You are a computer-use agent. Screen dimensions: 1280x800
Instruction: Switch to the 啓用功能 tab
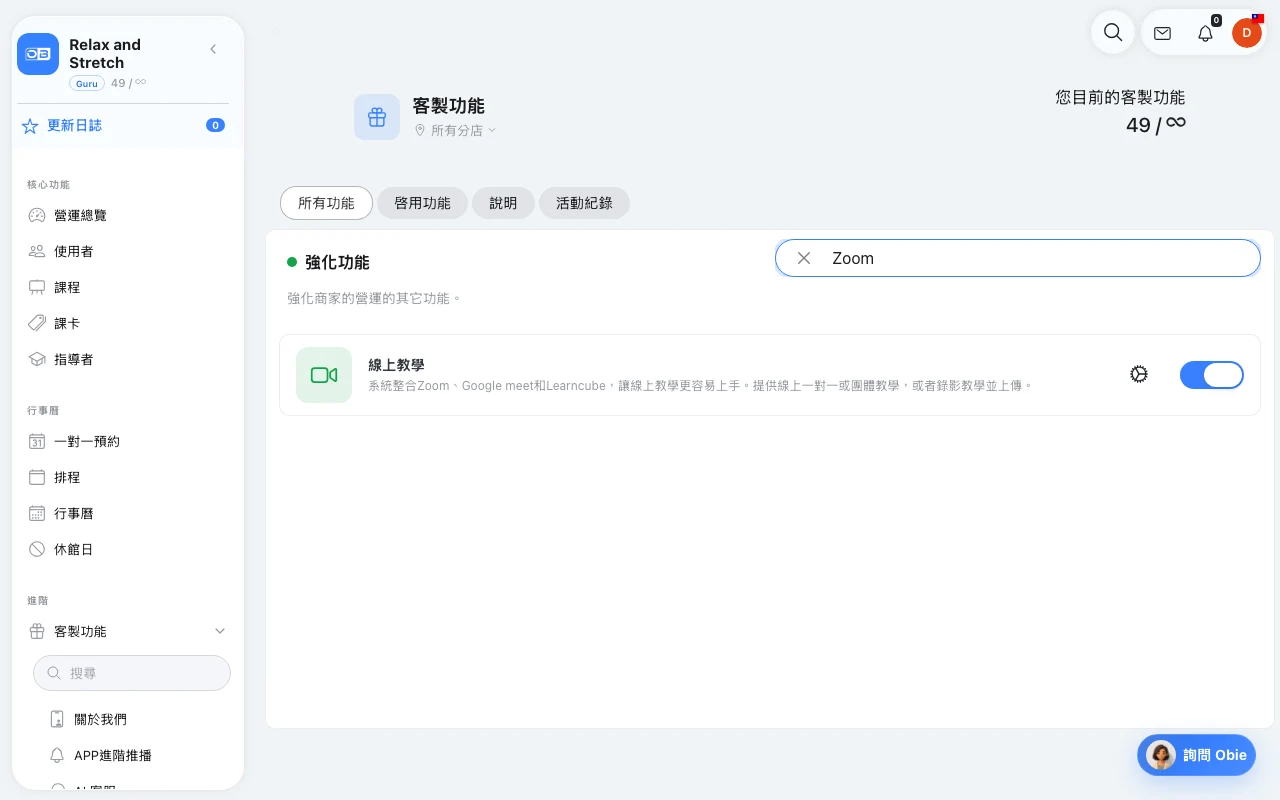422,203
